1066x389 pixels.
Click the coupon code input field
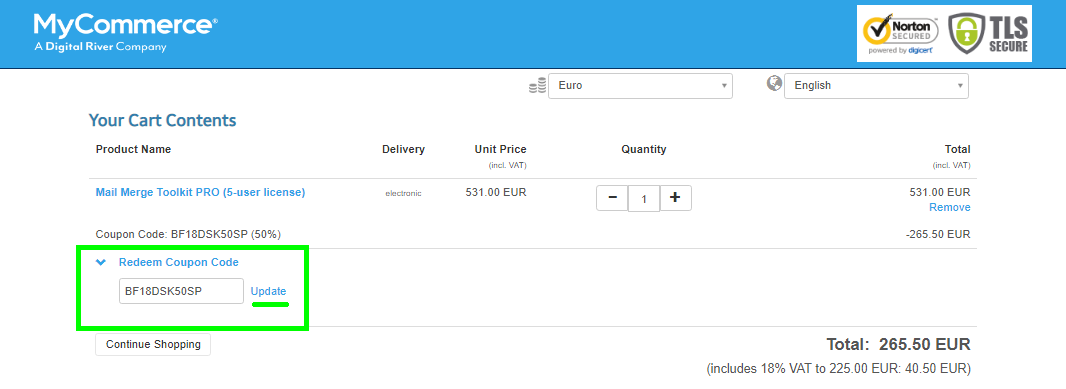182,291
